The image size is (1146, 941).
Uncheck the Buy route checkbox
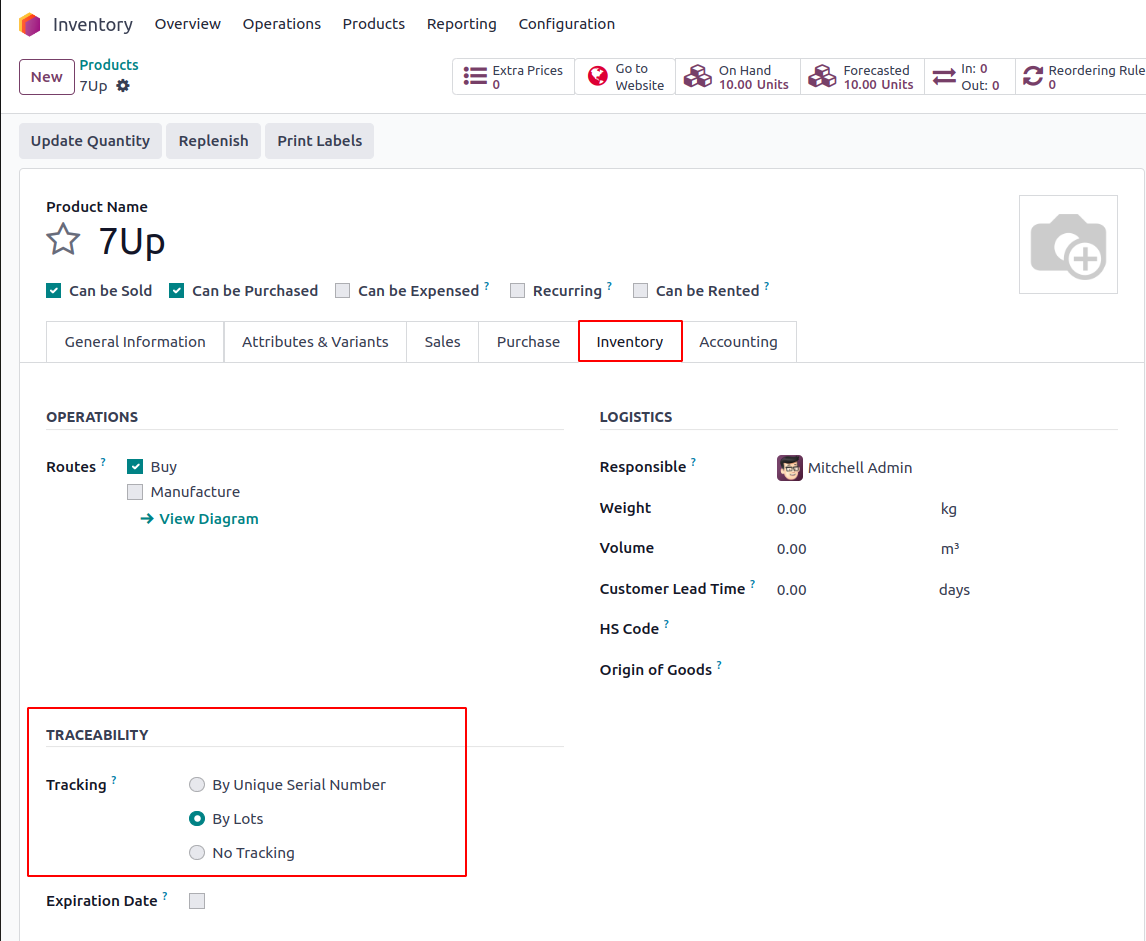[x=134, y=467]
